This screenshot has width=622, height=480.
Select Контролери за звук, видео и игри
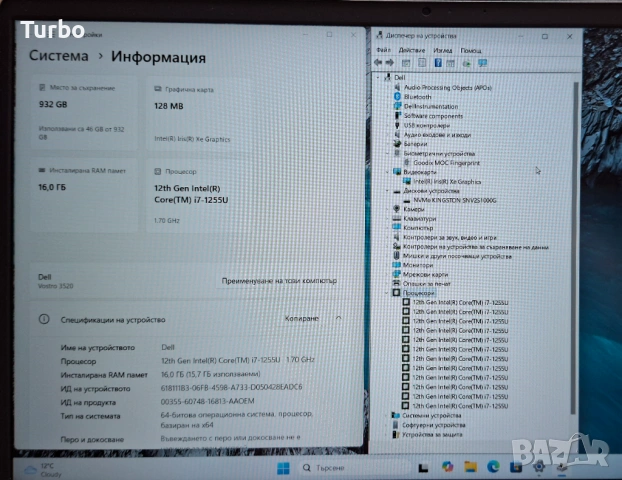pyautogui.click(x=449, y=237)
